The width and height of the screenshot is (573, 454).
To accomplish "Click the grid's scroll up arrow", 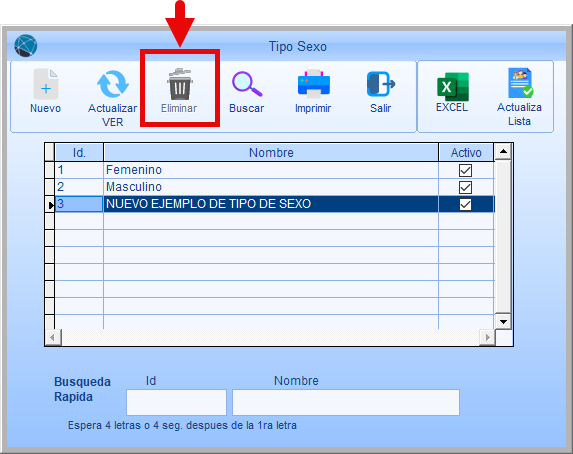I will [503, 151].
